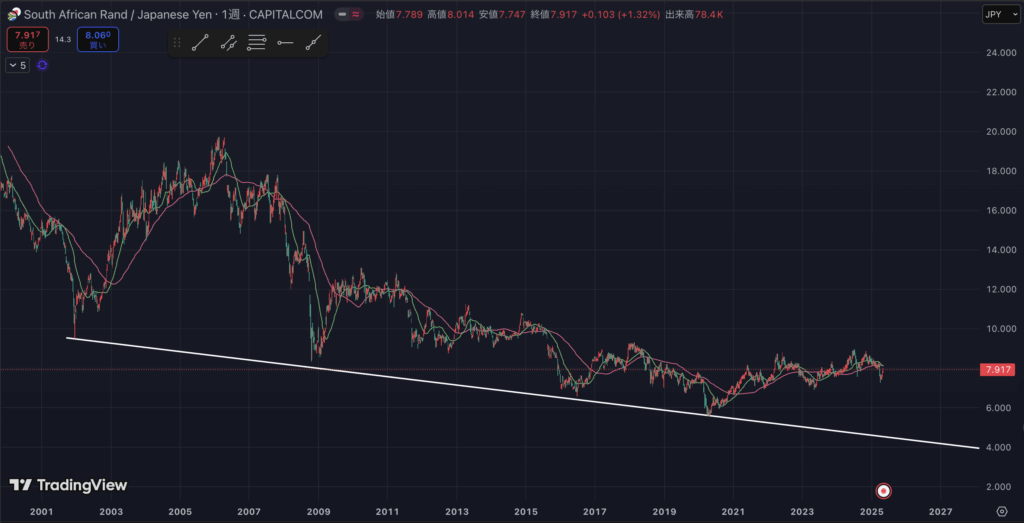This screenshot has width=1024, height=523.
Task: Click the 2027 time axis label
Action: click(940, 510)
